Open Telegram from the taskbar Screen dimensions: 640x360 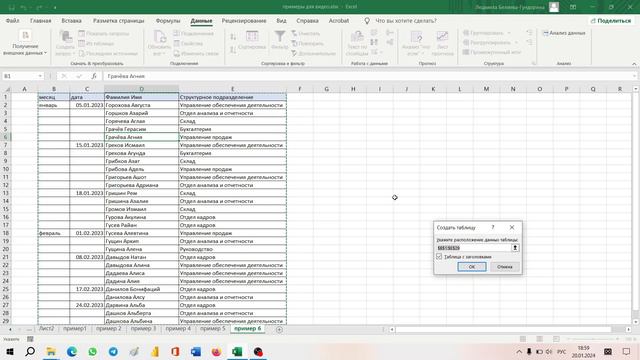coord(113,351)
